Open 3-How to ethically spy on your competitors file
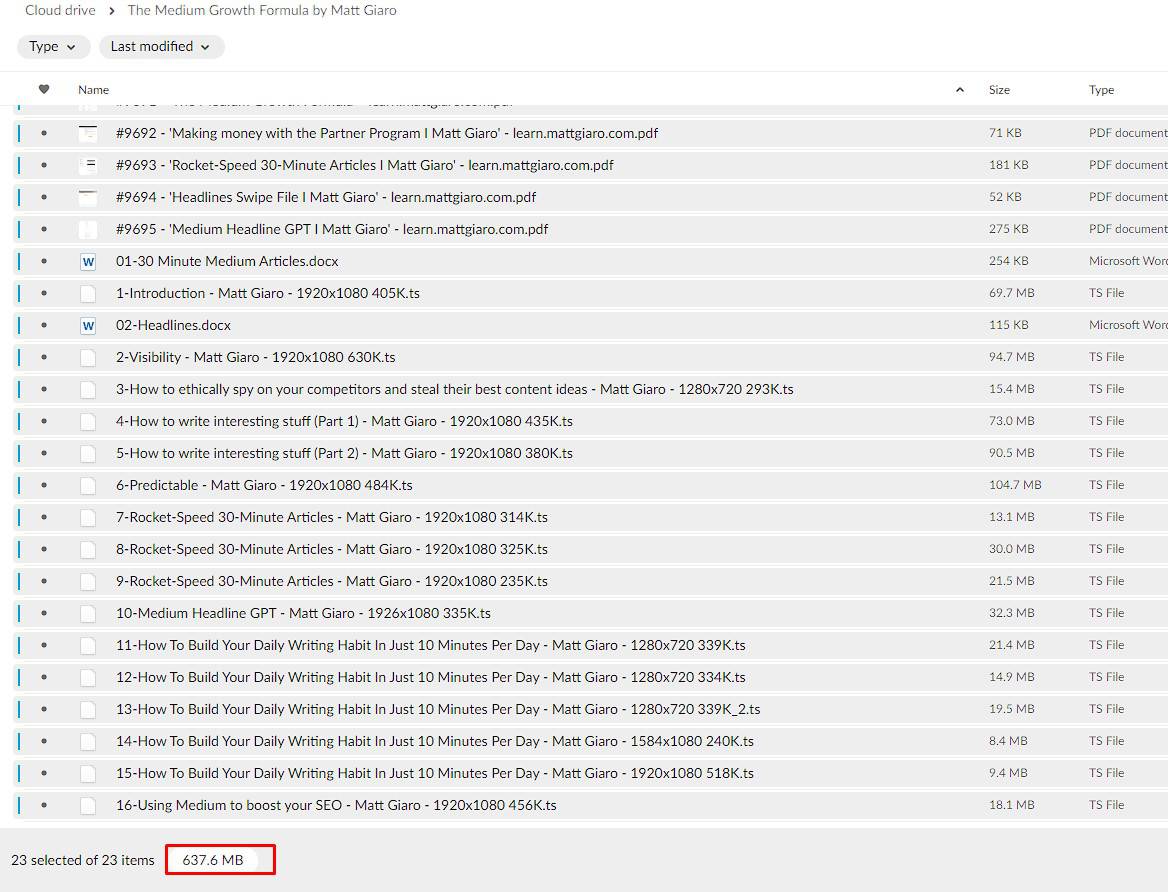 coord(454,390)
